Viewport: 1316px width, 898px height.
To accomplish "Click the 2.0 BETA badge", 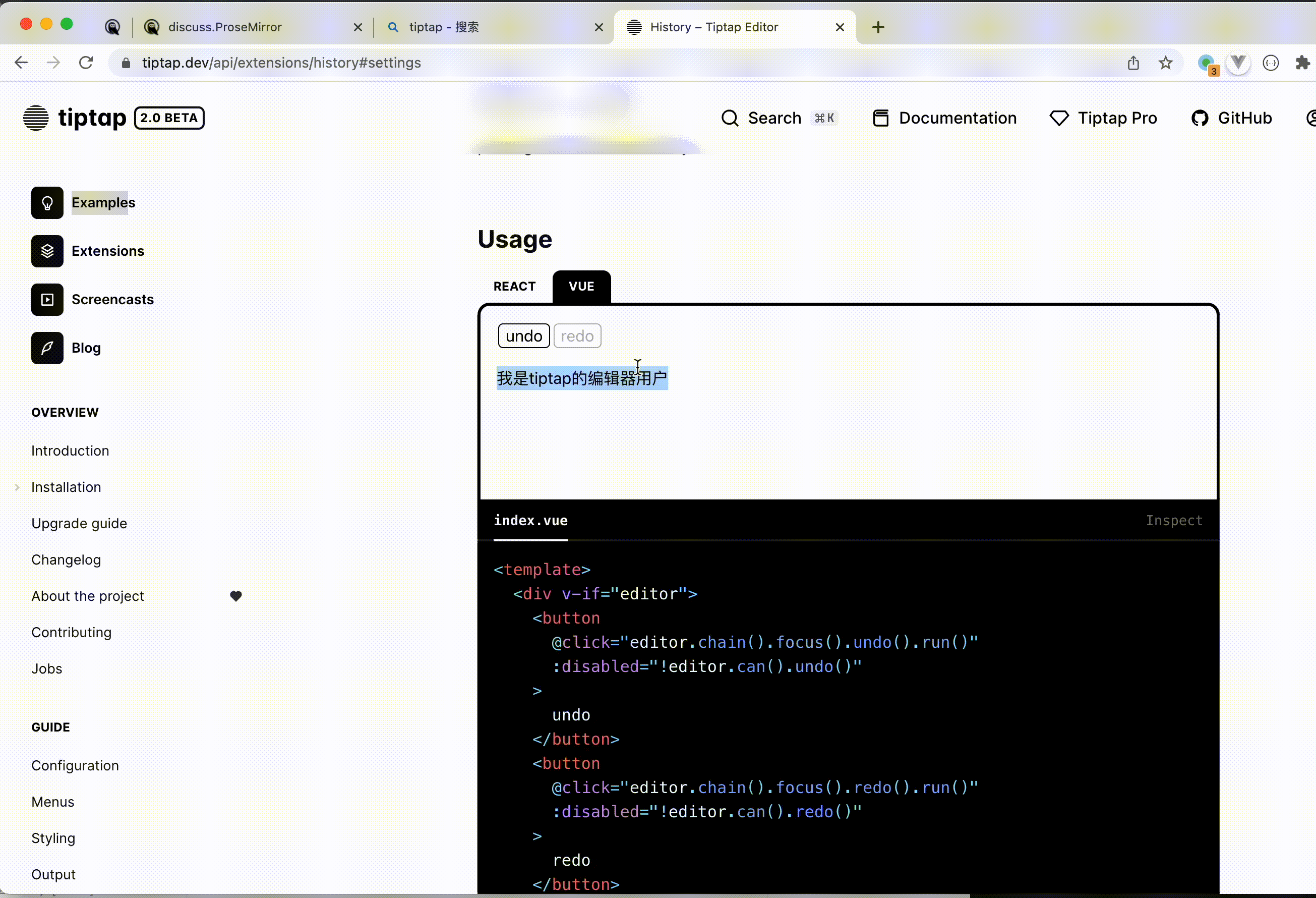I will pos(169,118).
